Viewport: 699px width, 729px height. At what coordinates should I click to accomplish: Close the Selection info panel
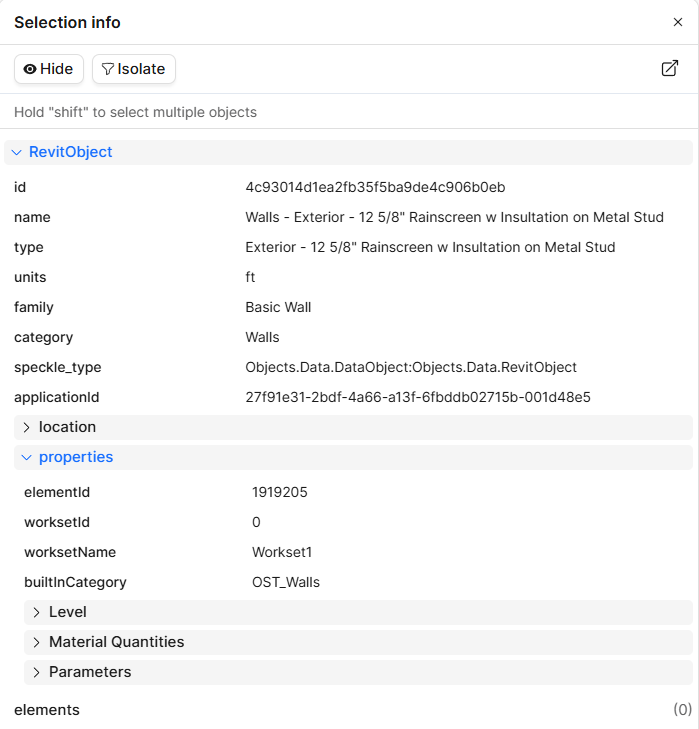point(678,22)
